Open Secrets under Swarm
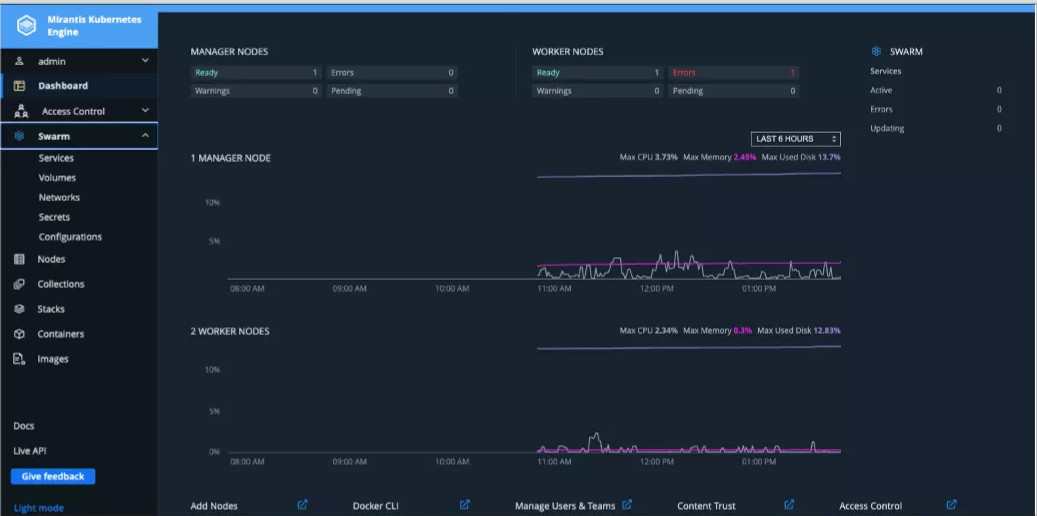Image resolution: width=1037 pixels, height=516 pixels. [x=54, y=217]
